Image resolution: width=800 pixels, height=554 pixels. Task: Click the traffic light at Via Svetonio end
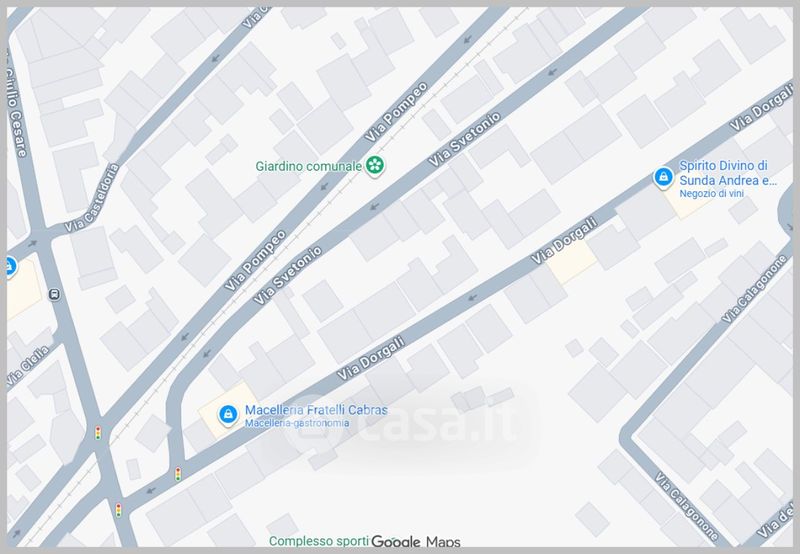tap(178, 474)
